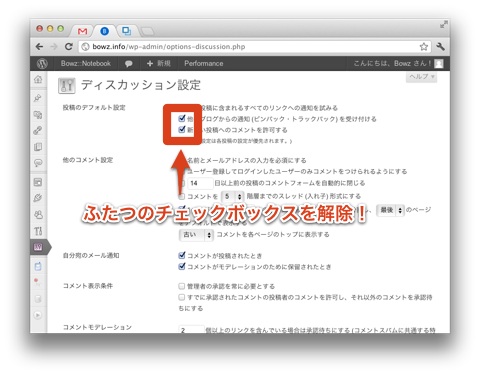Switch to the Gmail browser tab
The height and width of the screenshot is (375, 480).
pyautogui.click(x=82, y=31)
